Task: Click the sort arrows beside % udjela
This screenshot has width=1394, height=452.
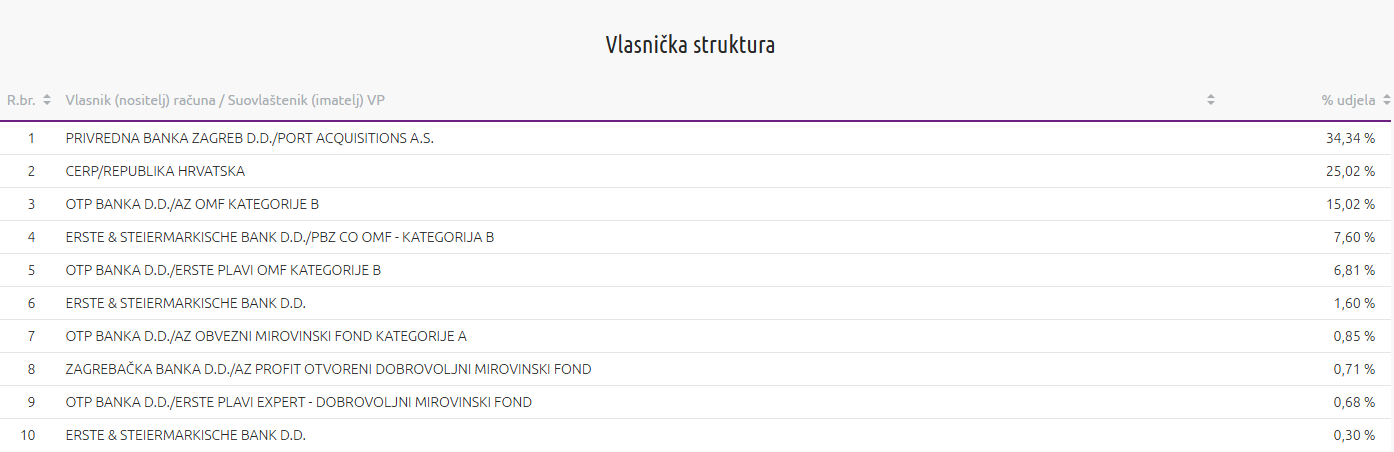Action: [1386, 100]
